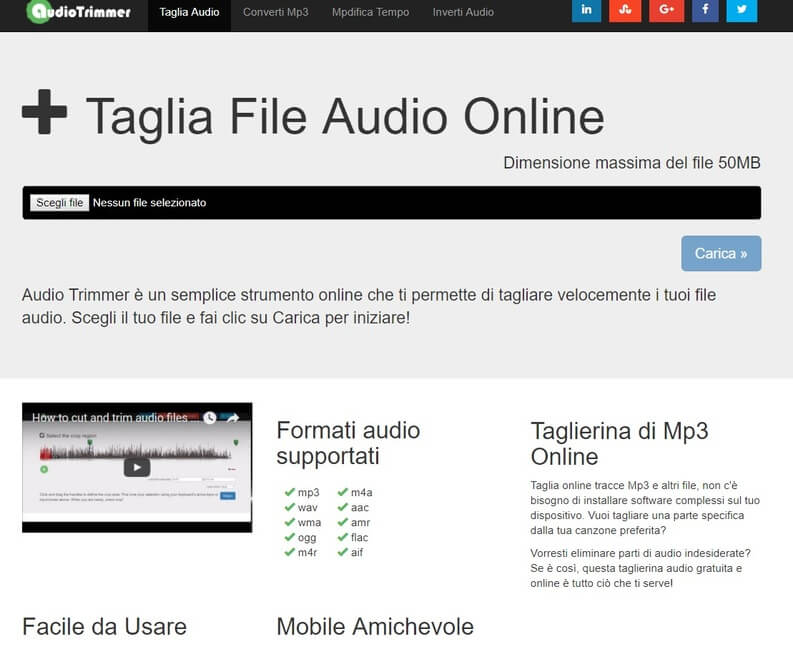Click the m4a format entry
Image resolution: width=793 pixels, height=649 pixels.
pos(355,492)
